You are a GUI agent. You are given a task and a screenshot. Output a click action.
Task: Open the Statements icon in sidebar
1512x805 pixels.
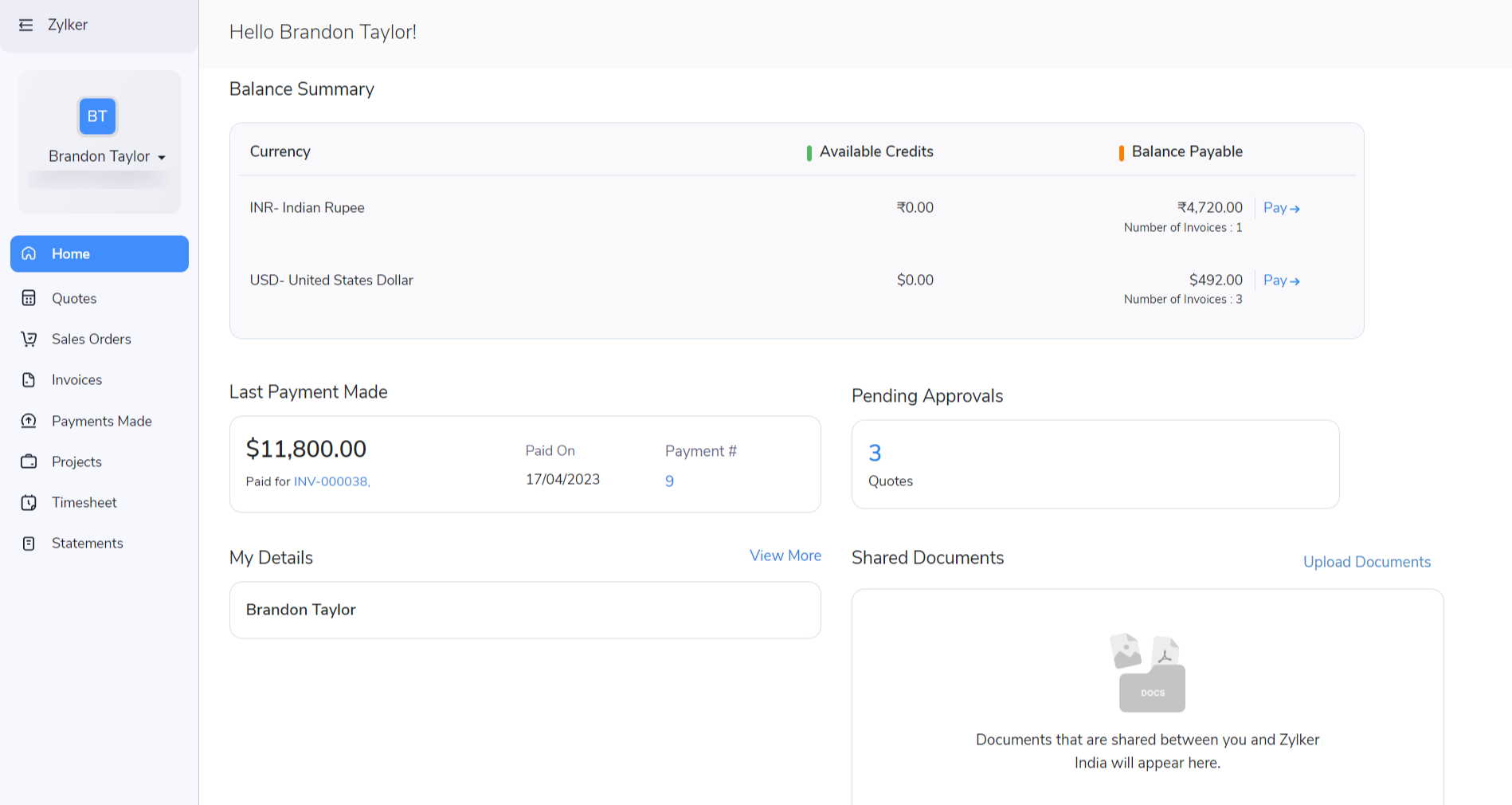pyautogui.click(x=29, y=543)
